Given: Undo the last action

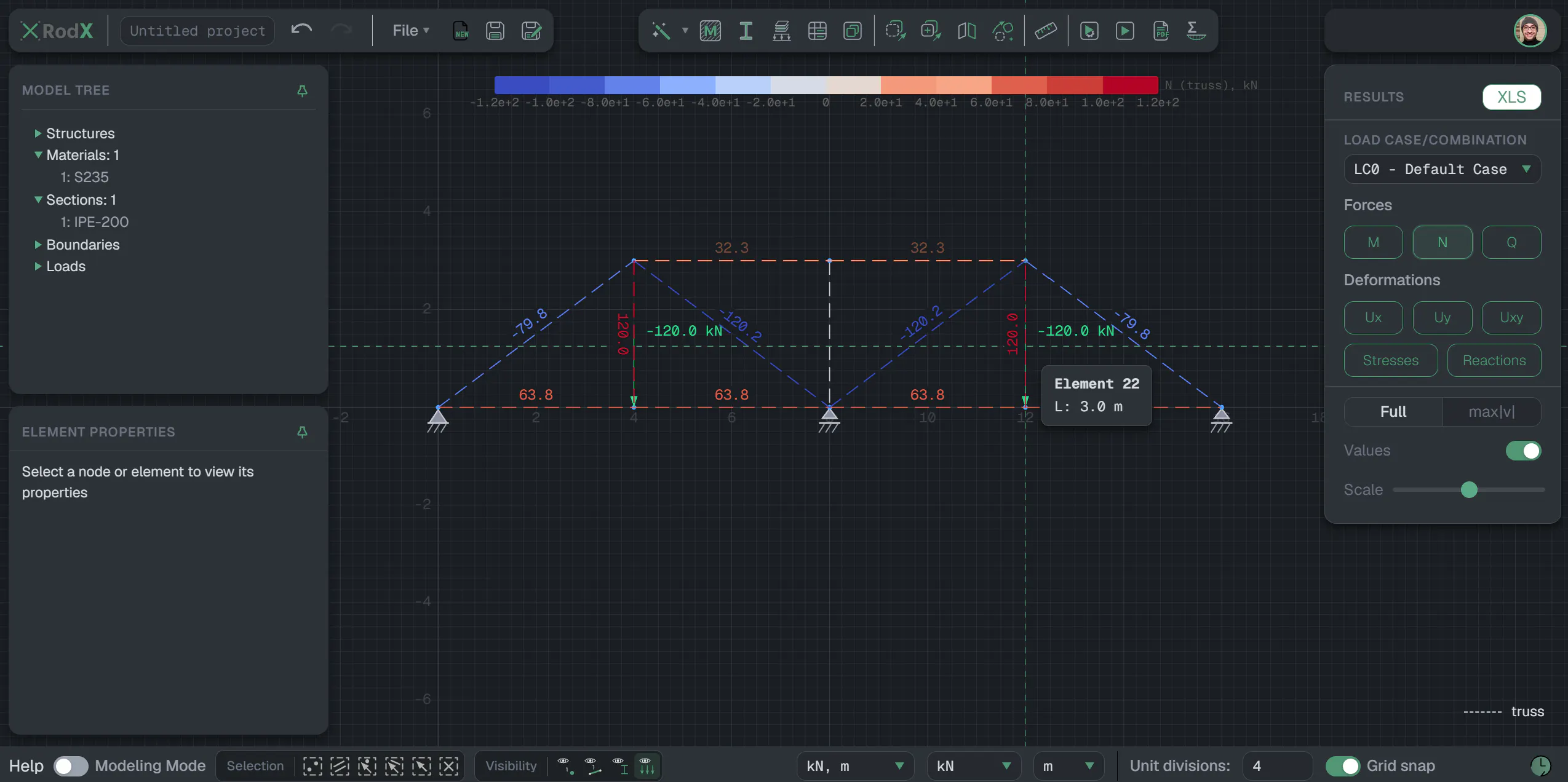Looking at the screenshot, I should point(301,30).
